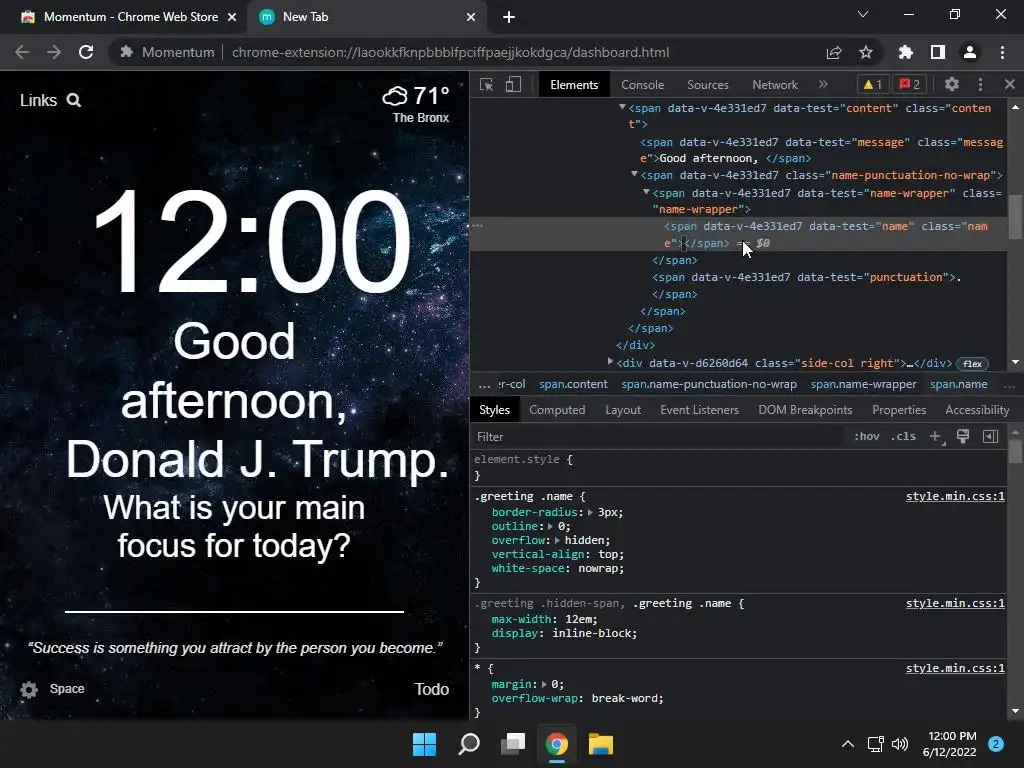Open File Explorer from the taskbar
The image size is (1024, 768).
point(600,744)
